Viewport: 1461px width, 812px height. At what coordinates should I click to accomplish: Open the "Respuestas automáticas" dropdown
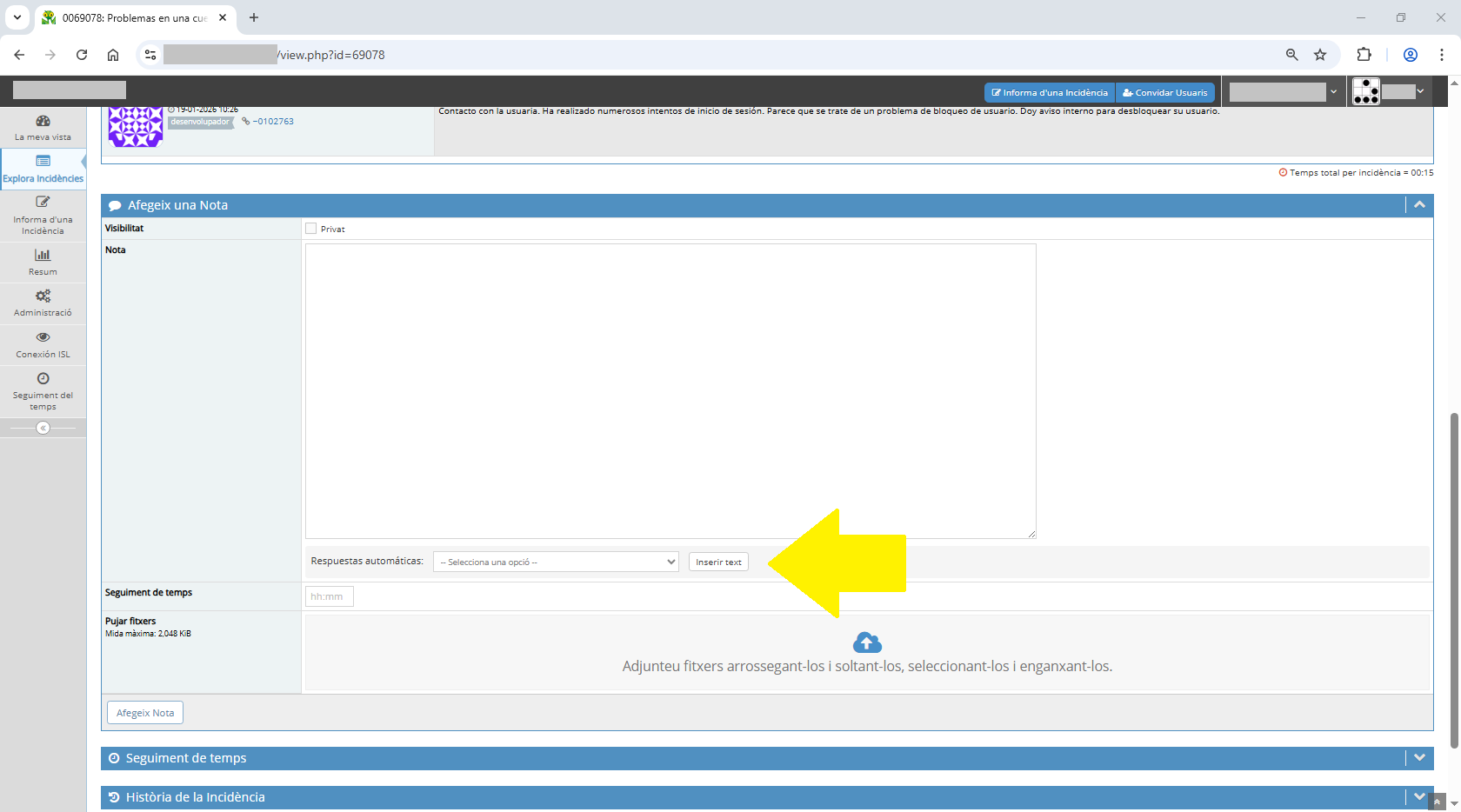pos(556,561)
